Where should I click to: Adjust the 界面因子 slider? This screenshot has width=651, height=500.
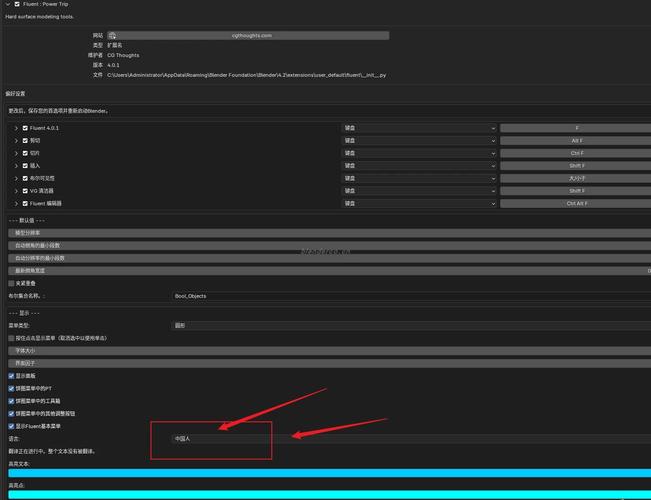point(330,363)
